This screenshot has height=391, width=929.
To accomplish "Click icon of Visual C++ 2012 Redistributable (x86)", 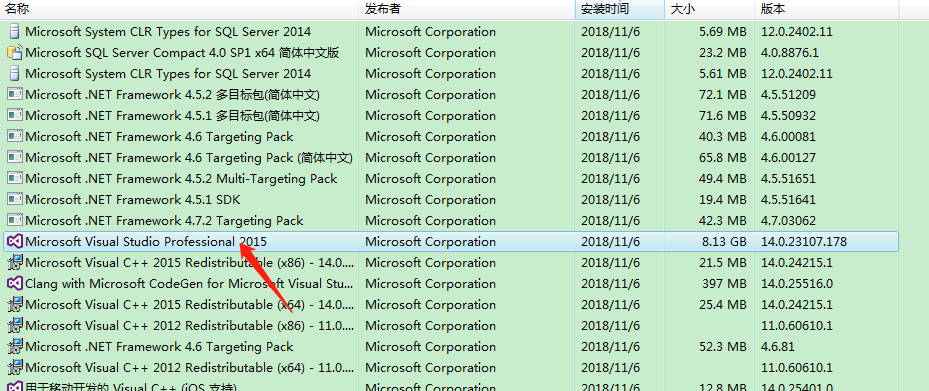I will [x=14, y=325].
